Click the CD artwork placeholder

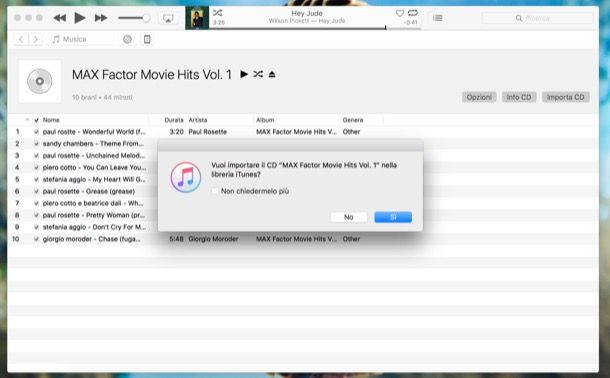click(40, 81)
